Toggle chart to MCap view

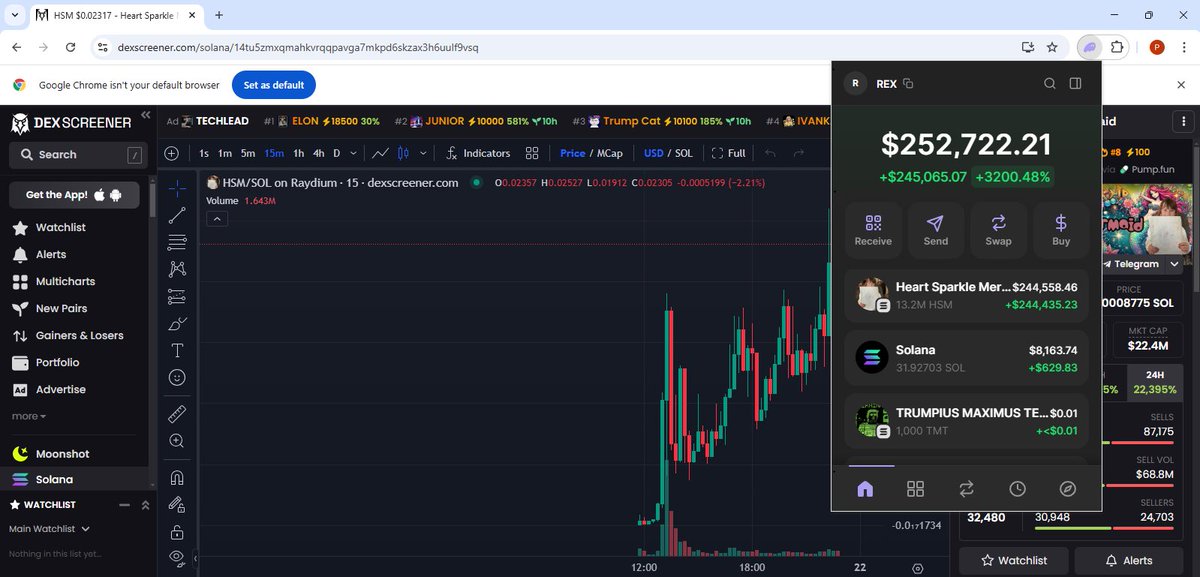pos(610,153)
